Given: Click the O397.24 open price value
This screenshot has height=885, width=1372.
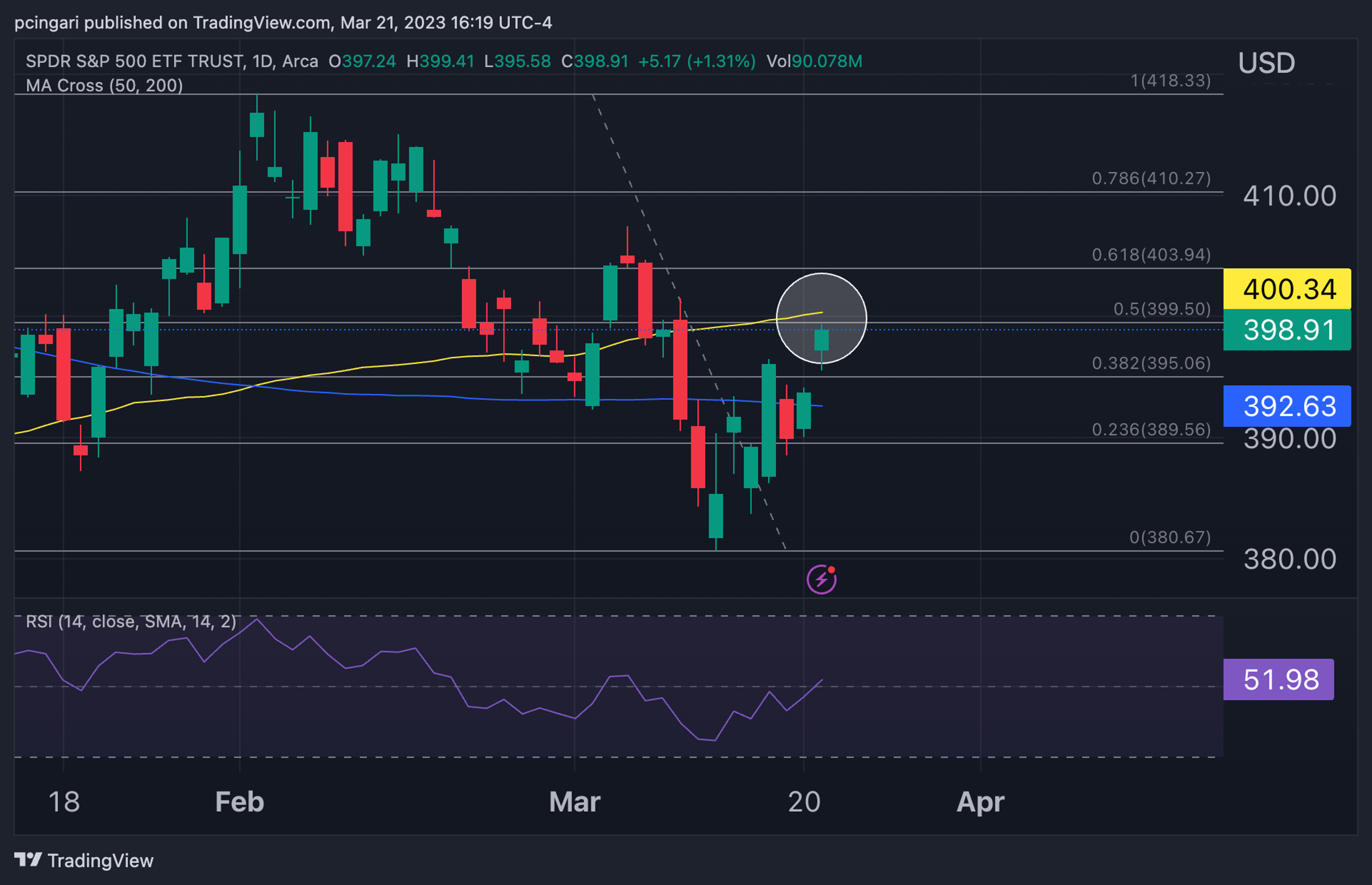Looking at the screenshot, I should coord(362,61).
